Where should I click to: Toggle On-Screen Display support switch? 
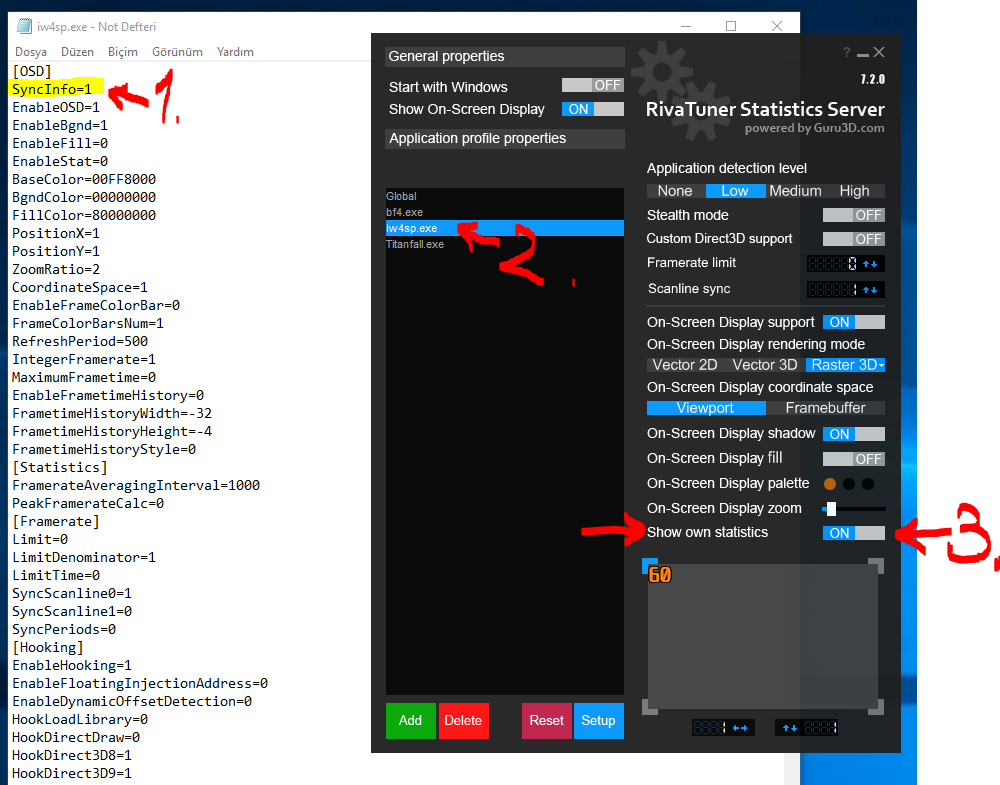point(853,322)
